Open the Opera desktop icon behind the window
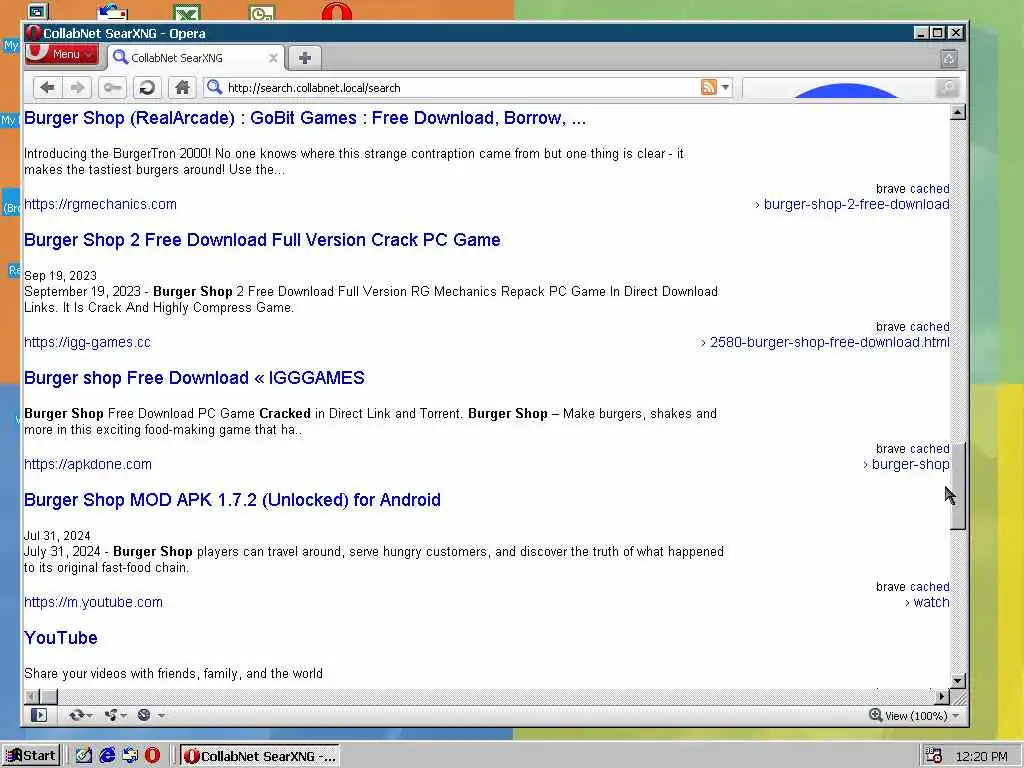 (337, 11)
